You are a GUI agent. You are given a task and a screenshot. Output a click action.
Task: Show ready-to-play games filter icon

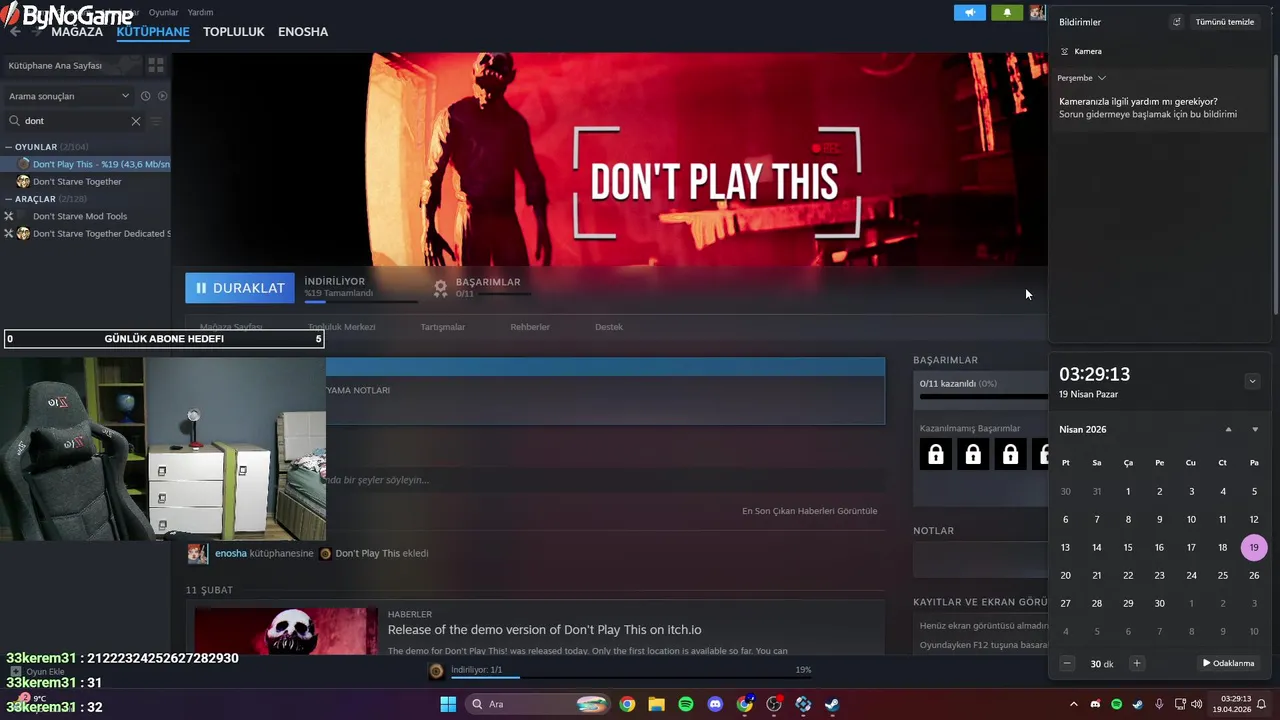point(163,96)
